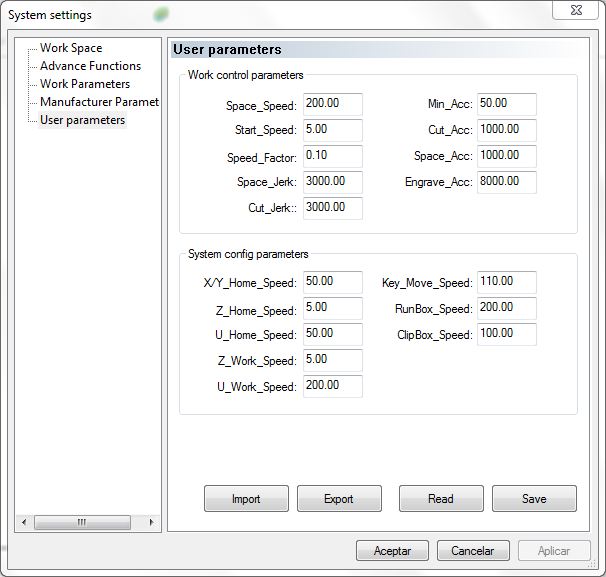
Task: Focus the Min_Acc value field
Action: (x=507, y=104)
